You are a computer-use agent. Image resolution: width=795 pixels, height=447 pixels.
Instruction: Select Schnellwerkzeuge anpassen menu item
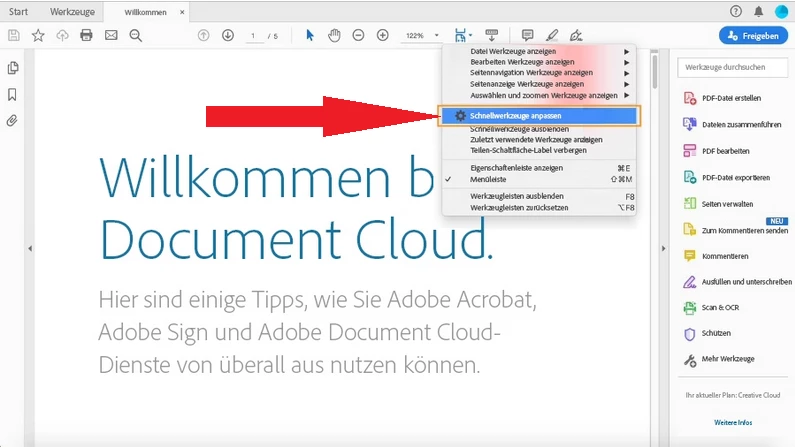[x=539, y=116]
